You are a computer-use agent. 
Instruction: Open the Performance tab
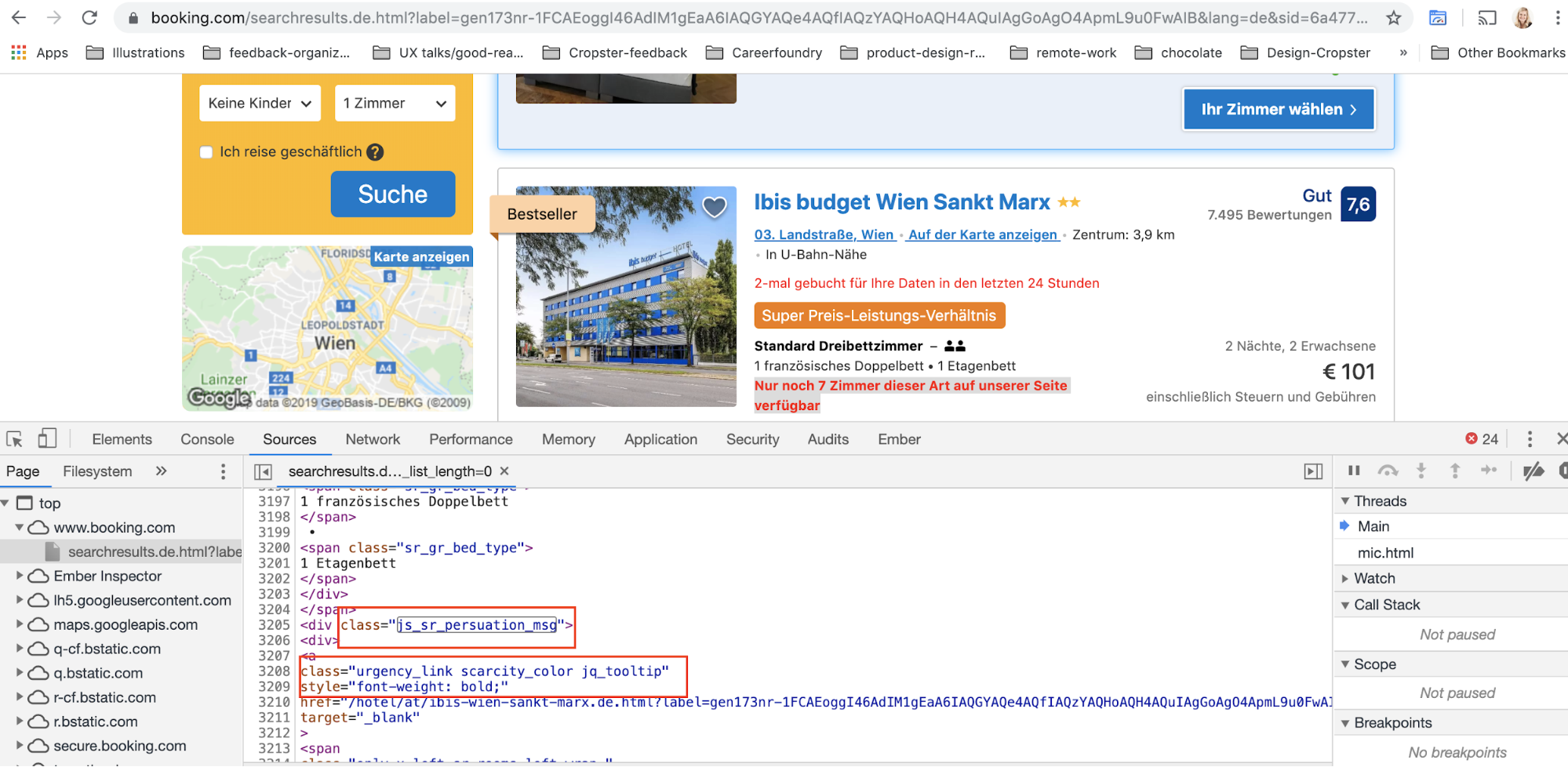471,439
